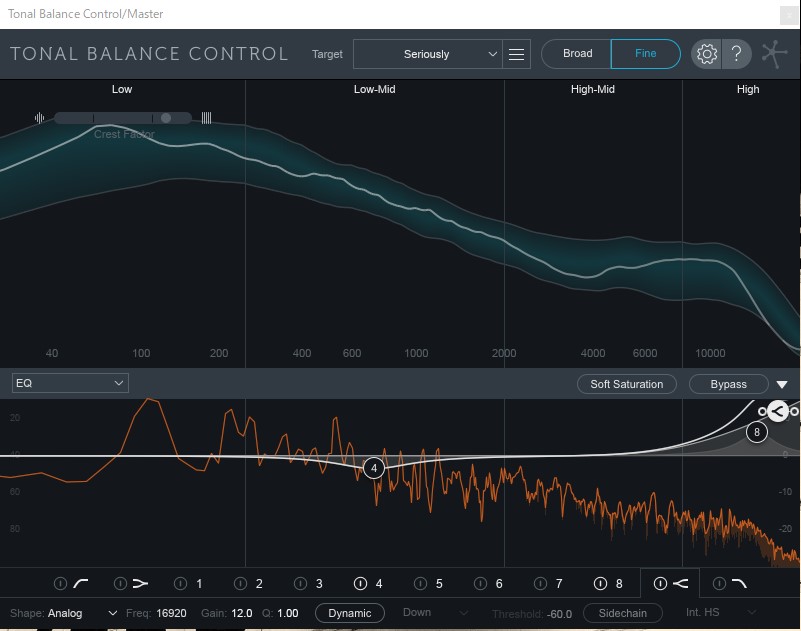Image resolution: width=801 pixels, height=631 pixels.
Task: Enable Soft Saturation
Action: click(x=627, y=384)
